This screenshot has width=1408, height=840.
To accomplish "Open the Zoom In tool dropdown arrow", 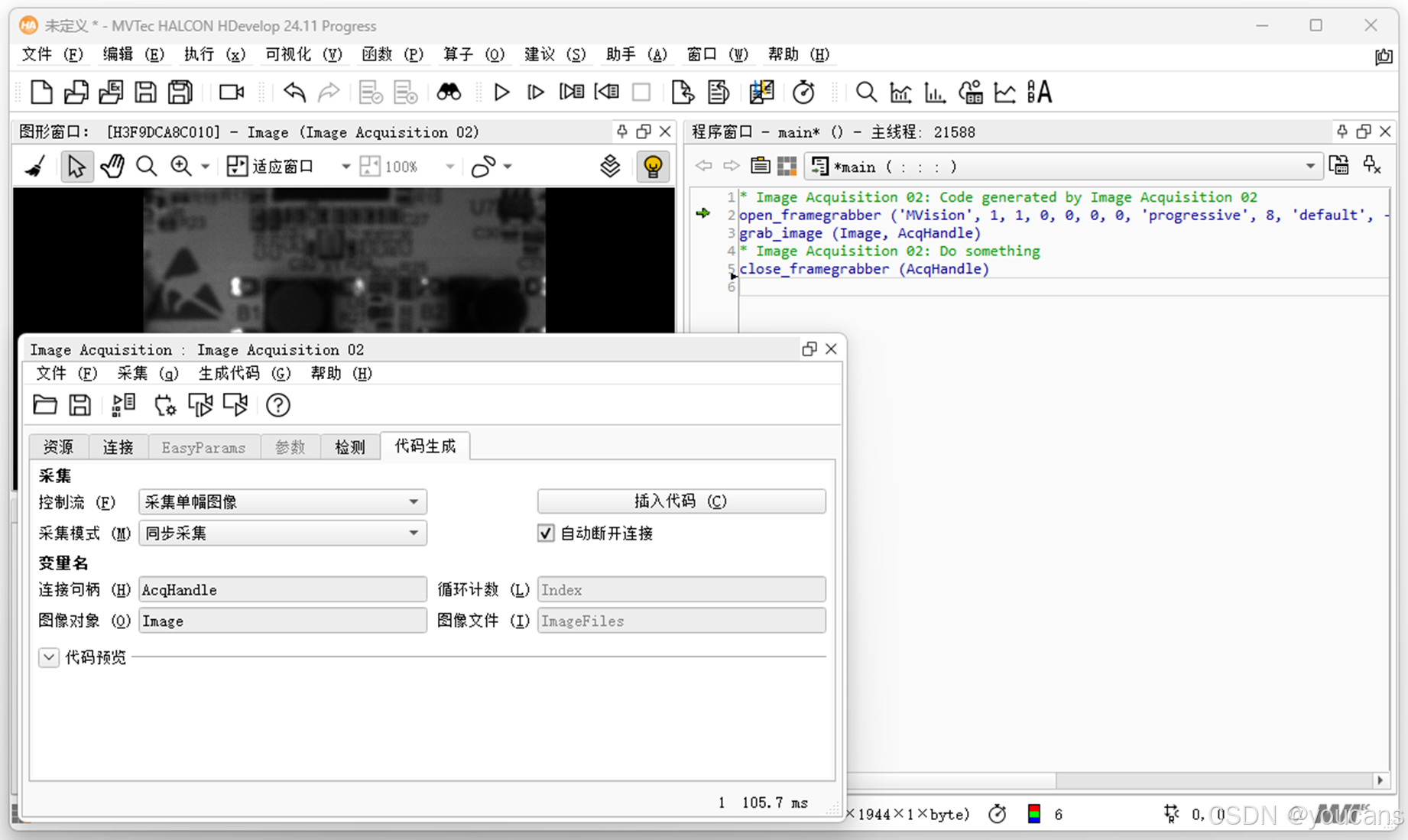I will click(x=205, y=166).
